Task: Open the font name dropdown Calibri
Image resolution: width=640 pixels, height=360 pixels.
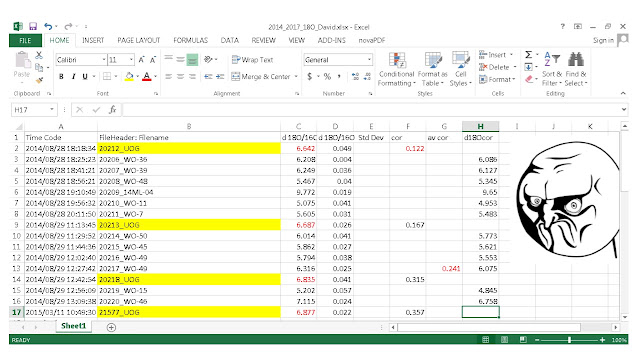Action: tap(103, 60)
